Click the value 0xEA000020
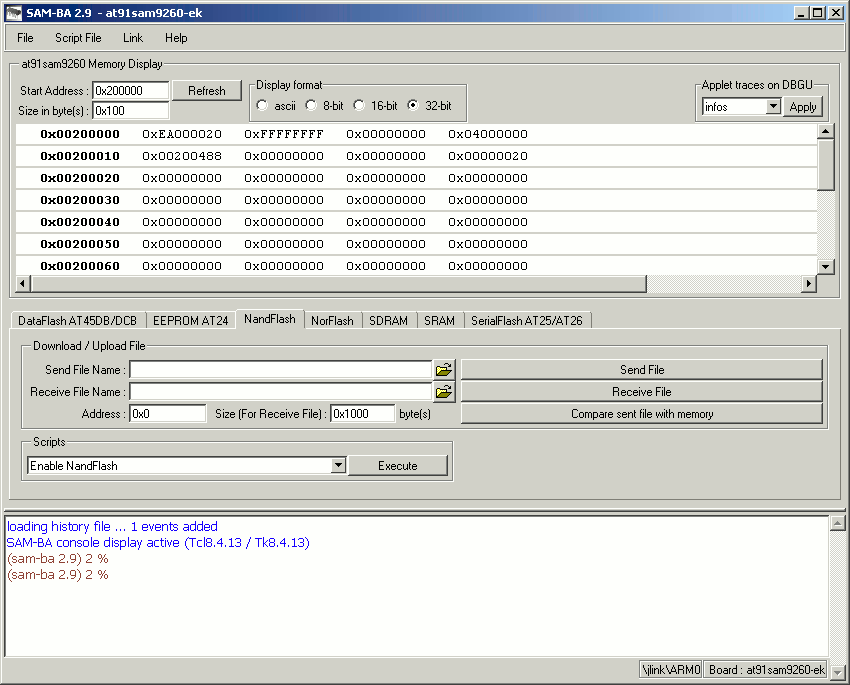 [182, 134]
